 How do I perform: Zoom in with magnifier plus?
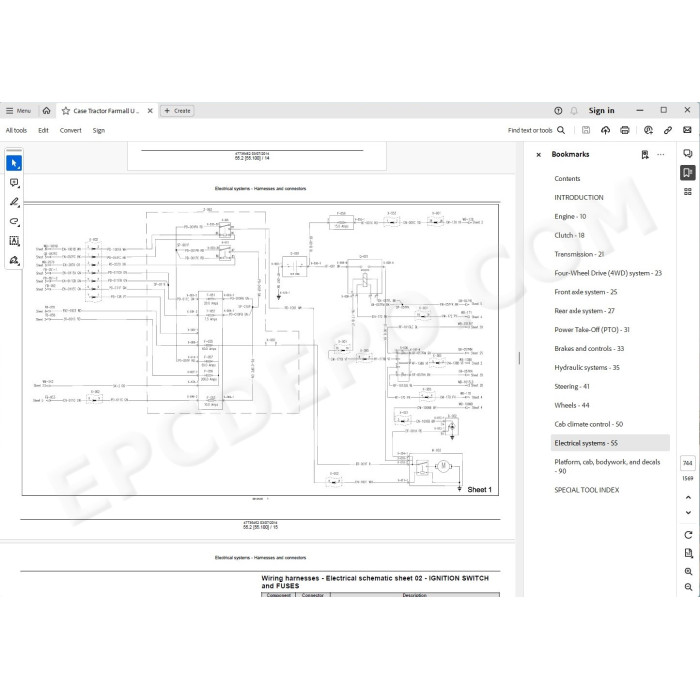click(x=688, y=571)
